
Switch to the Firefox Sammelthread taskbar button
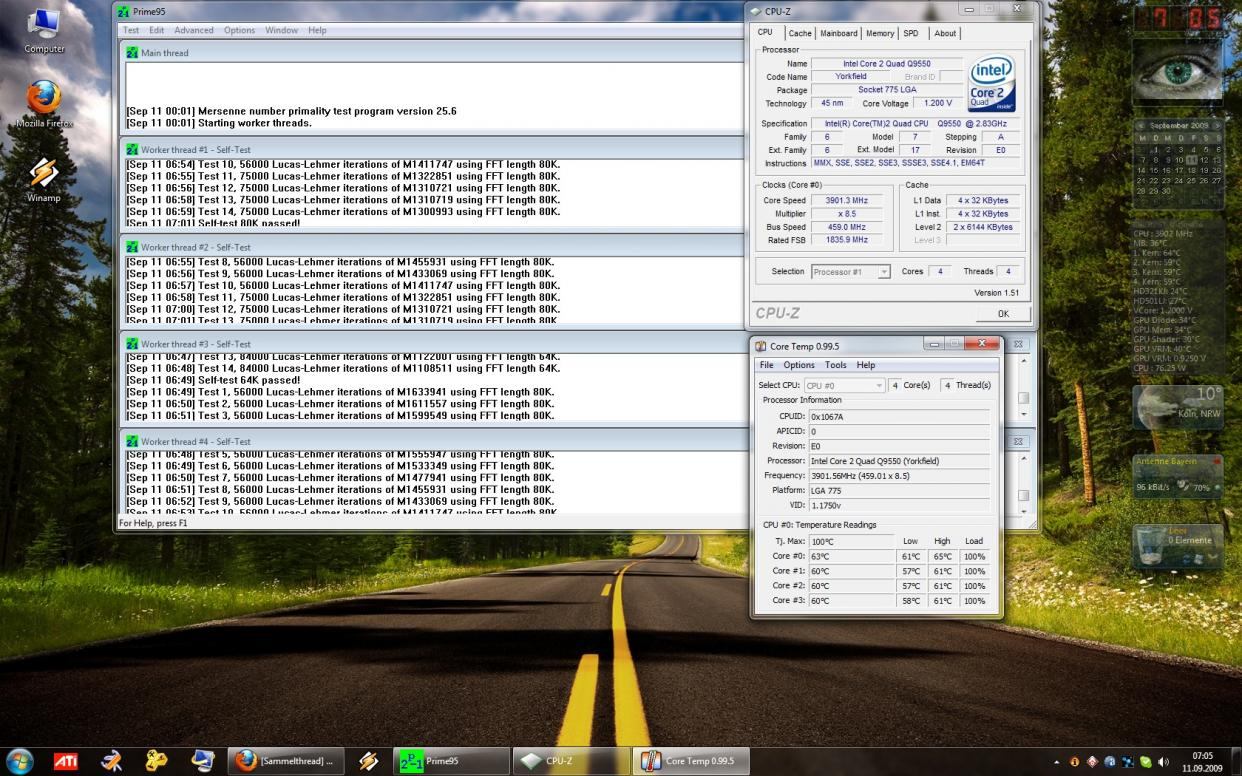(x=286, y=761)
